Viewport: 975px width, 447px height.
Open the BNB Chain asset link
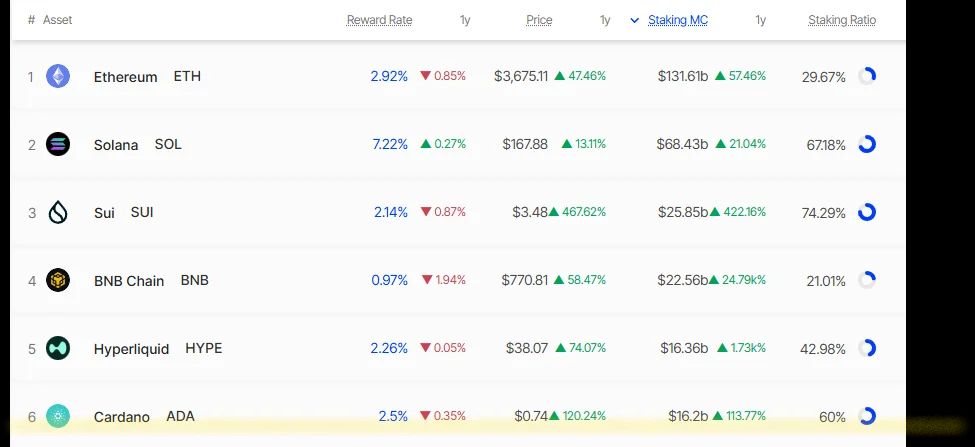click(x=129, y=281)
